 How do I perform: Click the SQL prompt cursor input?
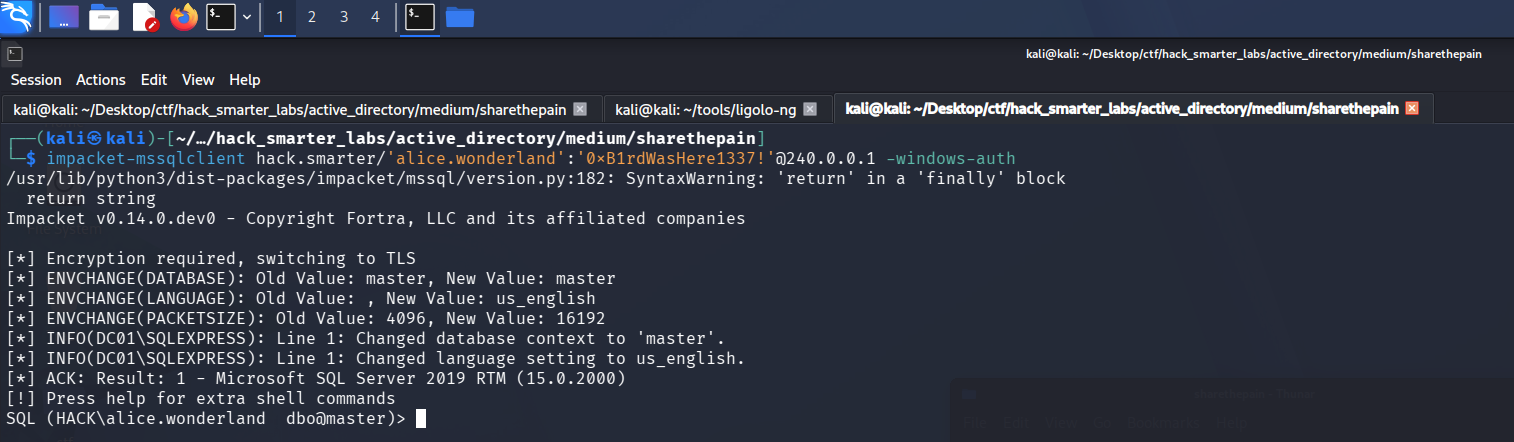point(421,418)
